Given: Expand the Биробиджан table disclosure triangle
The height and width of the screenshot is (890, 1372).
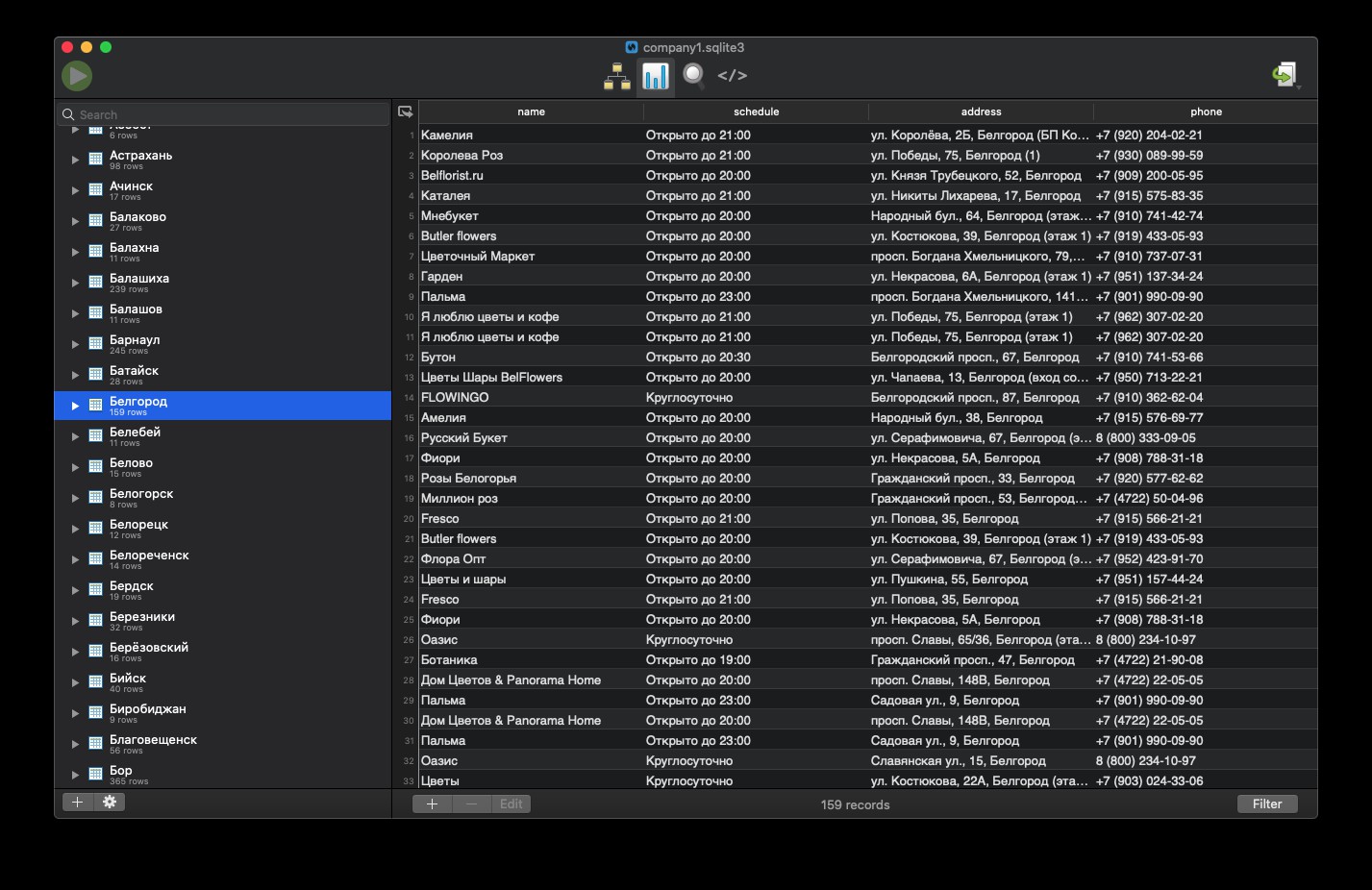Looking at the screenshot, I should coord(75,713).
